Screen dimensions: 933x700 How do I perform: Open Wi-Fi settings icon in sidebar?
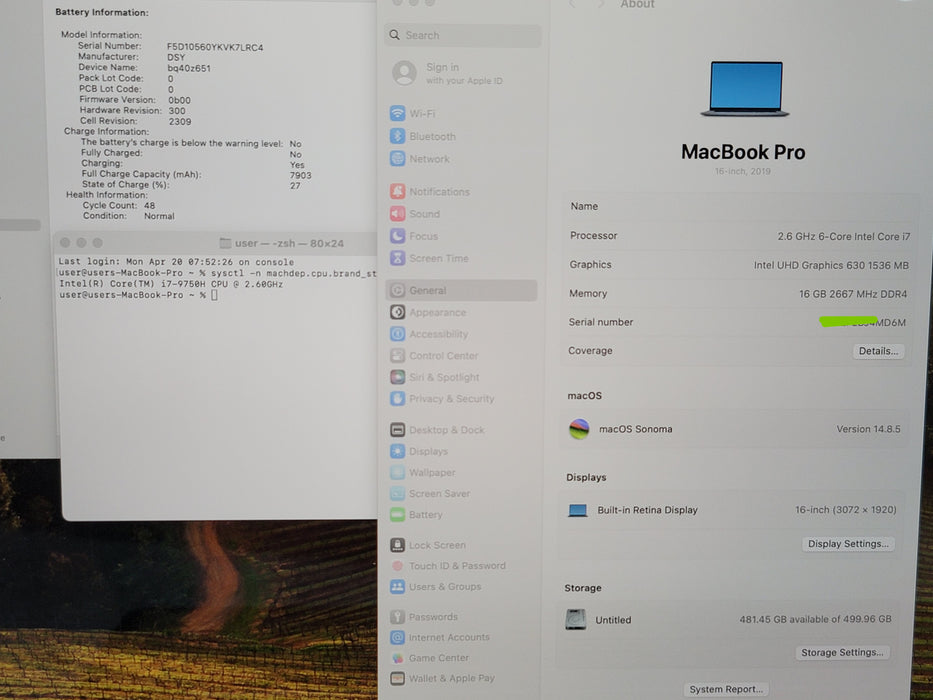(x=397, y=113)
